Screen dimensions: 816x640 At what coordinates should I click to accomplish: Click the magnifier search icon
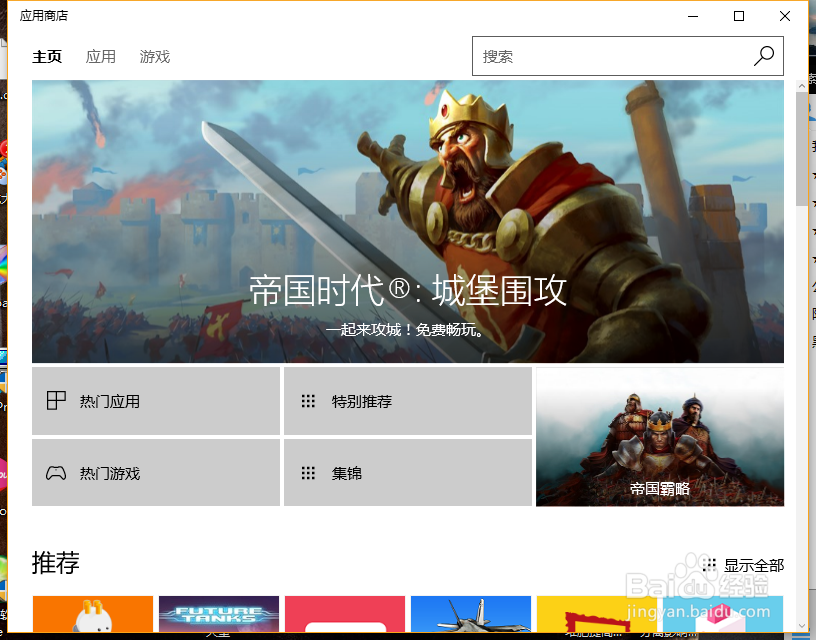[x=764, y=56]
